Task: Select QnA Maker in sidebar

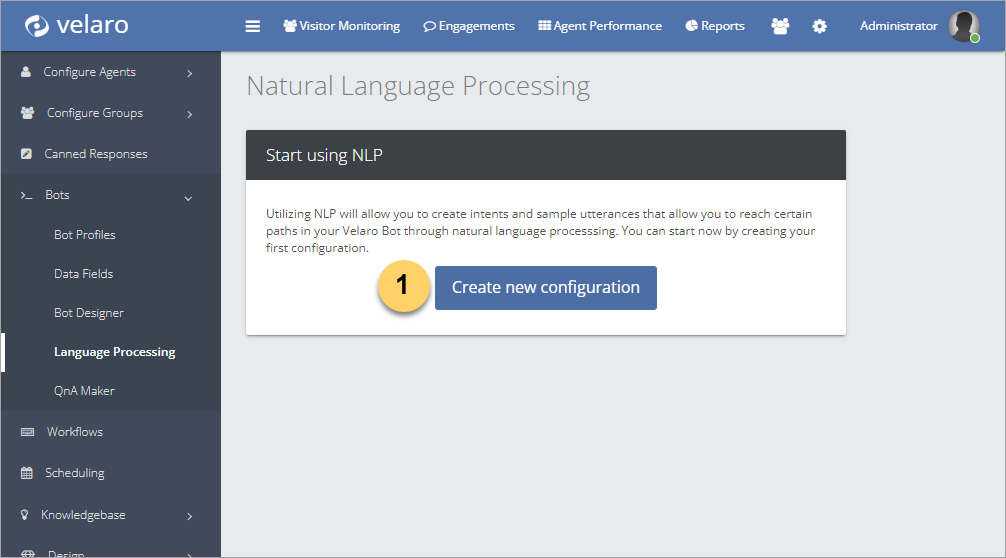Action: tap(84, 391)
